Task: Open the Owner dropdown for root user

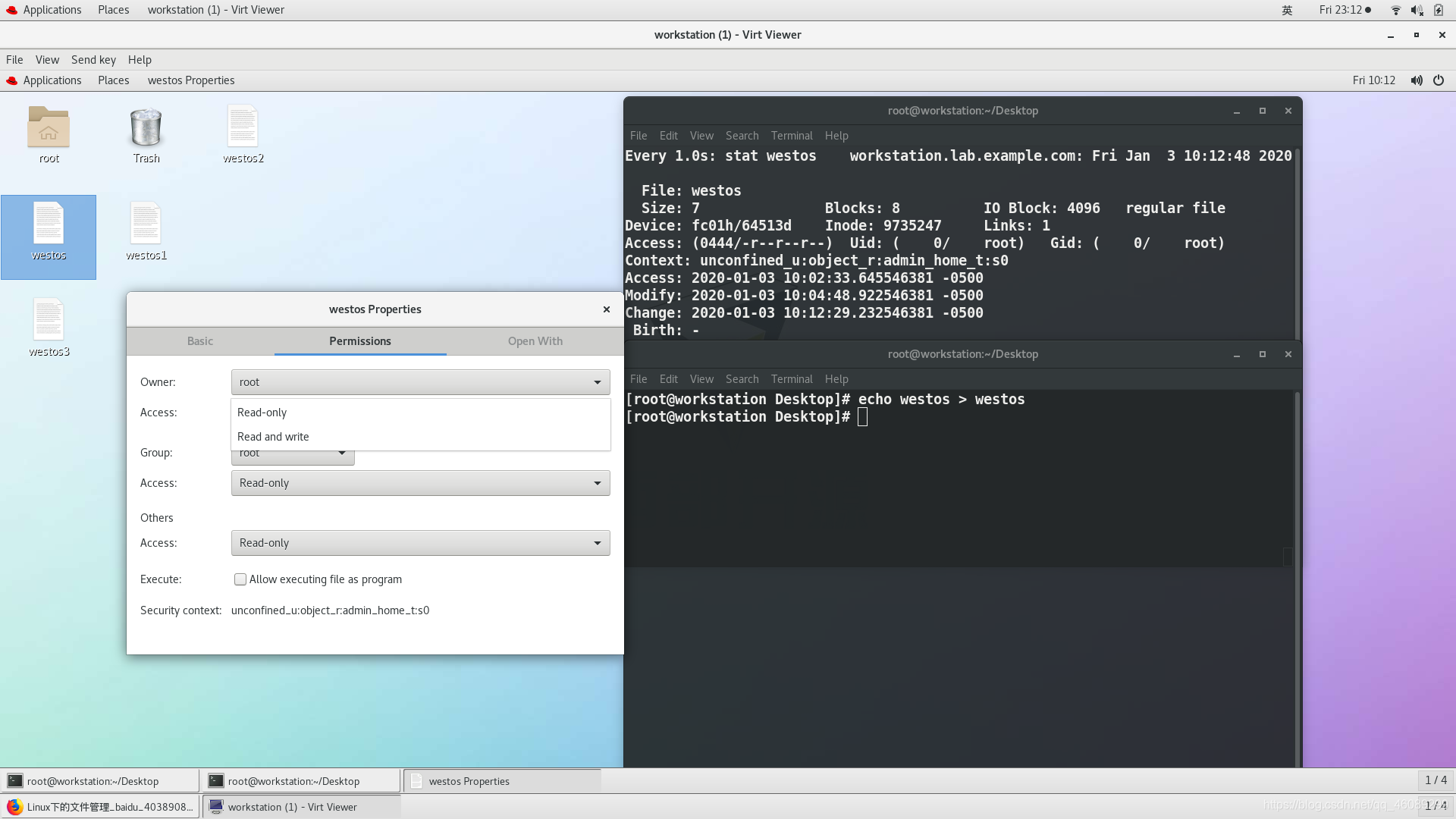Action: click(x=419, y=381)
